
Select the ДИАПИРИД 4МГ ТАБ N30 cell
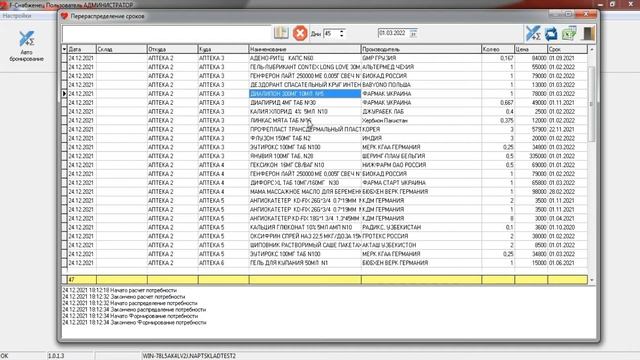click(x=305, y=102)
